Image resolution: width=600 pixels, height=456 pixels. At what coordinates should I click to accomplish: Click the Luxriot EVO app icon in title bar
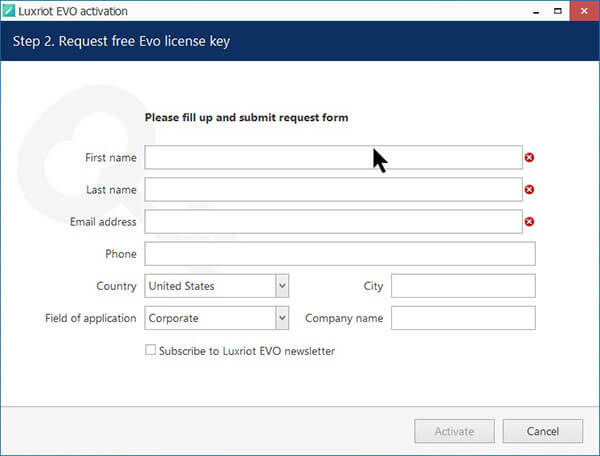[x=10, y=11]
